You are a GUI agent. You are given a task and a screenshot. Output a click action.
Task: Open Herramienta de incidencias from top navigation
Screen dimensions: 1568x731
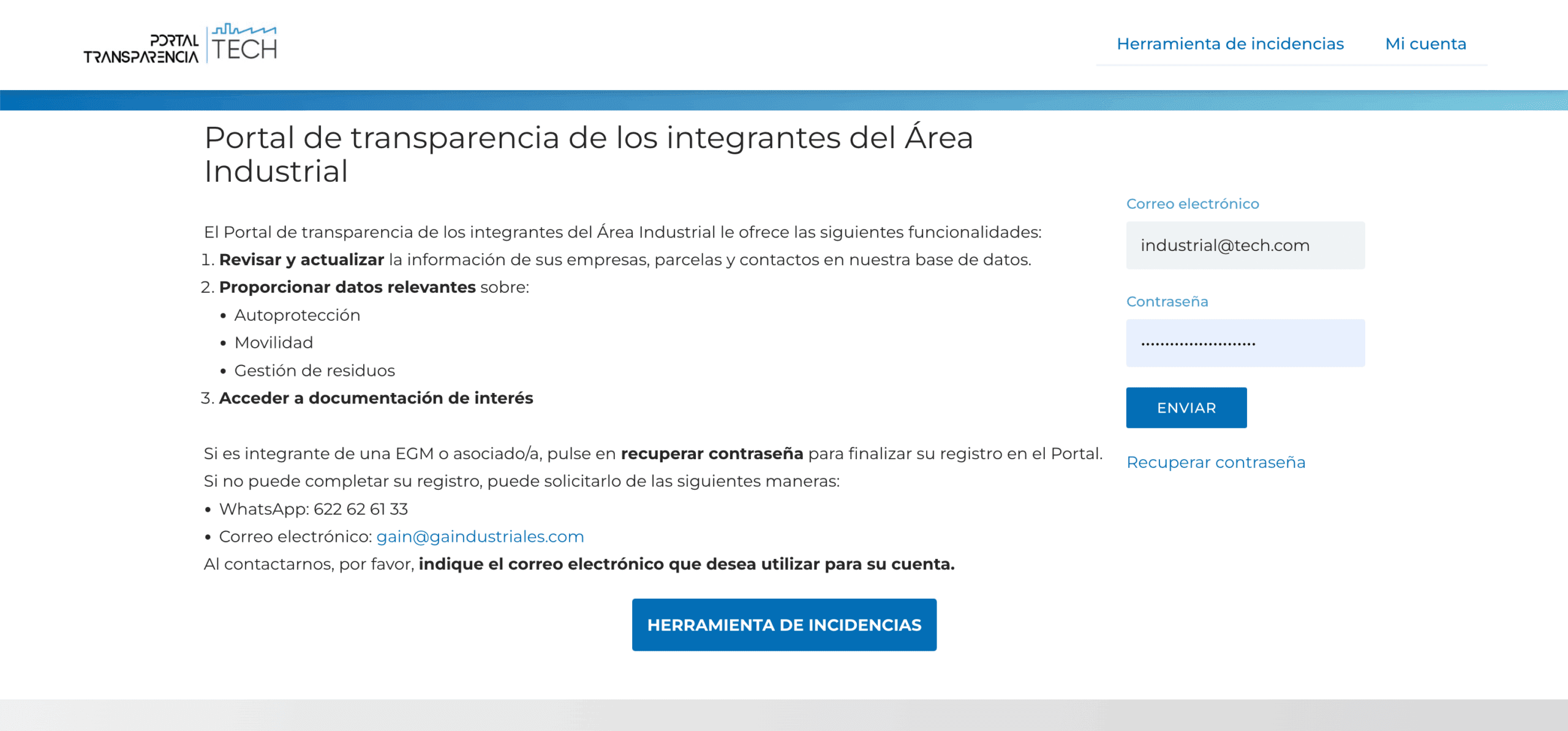click(x=1231, y=43)
